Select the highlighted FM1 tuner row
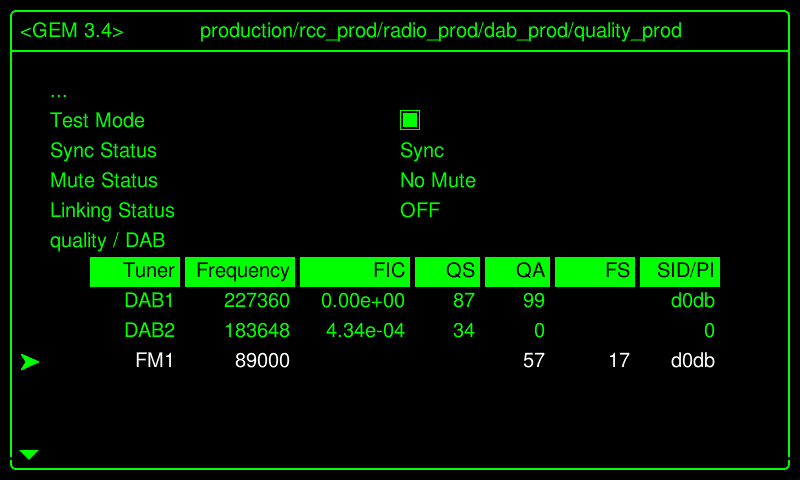The height and width of the screenshot is (480, 800). pos(154,361)
